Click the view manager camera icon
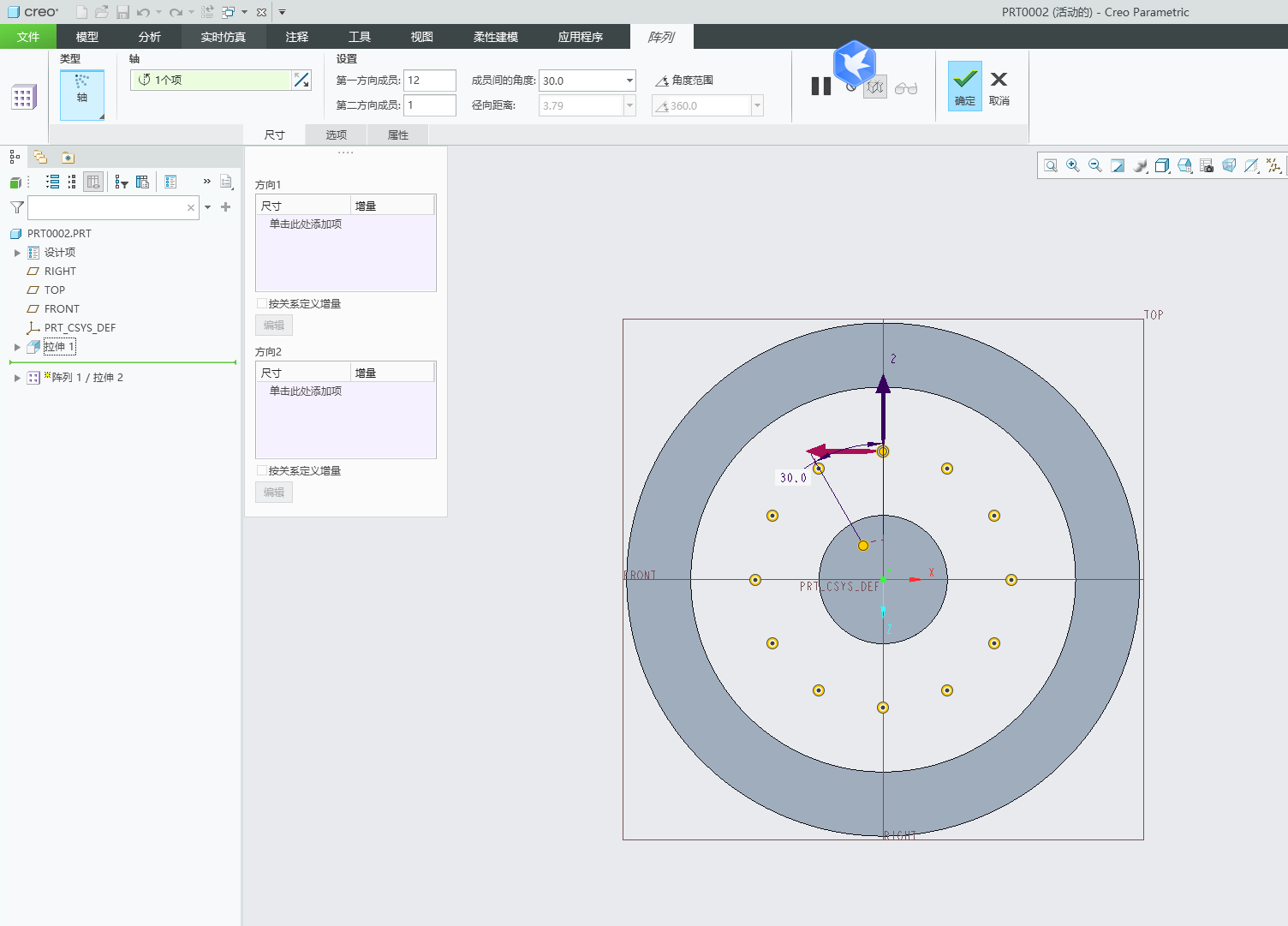The image size is (1288, 926). point(1207,166)
